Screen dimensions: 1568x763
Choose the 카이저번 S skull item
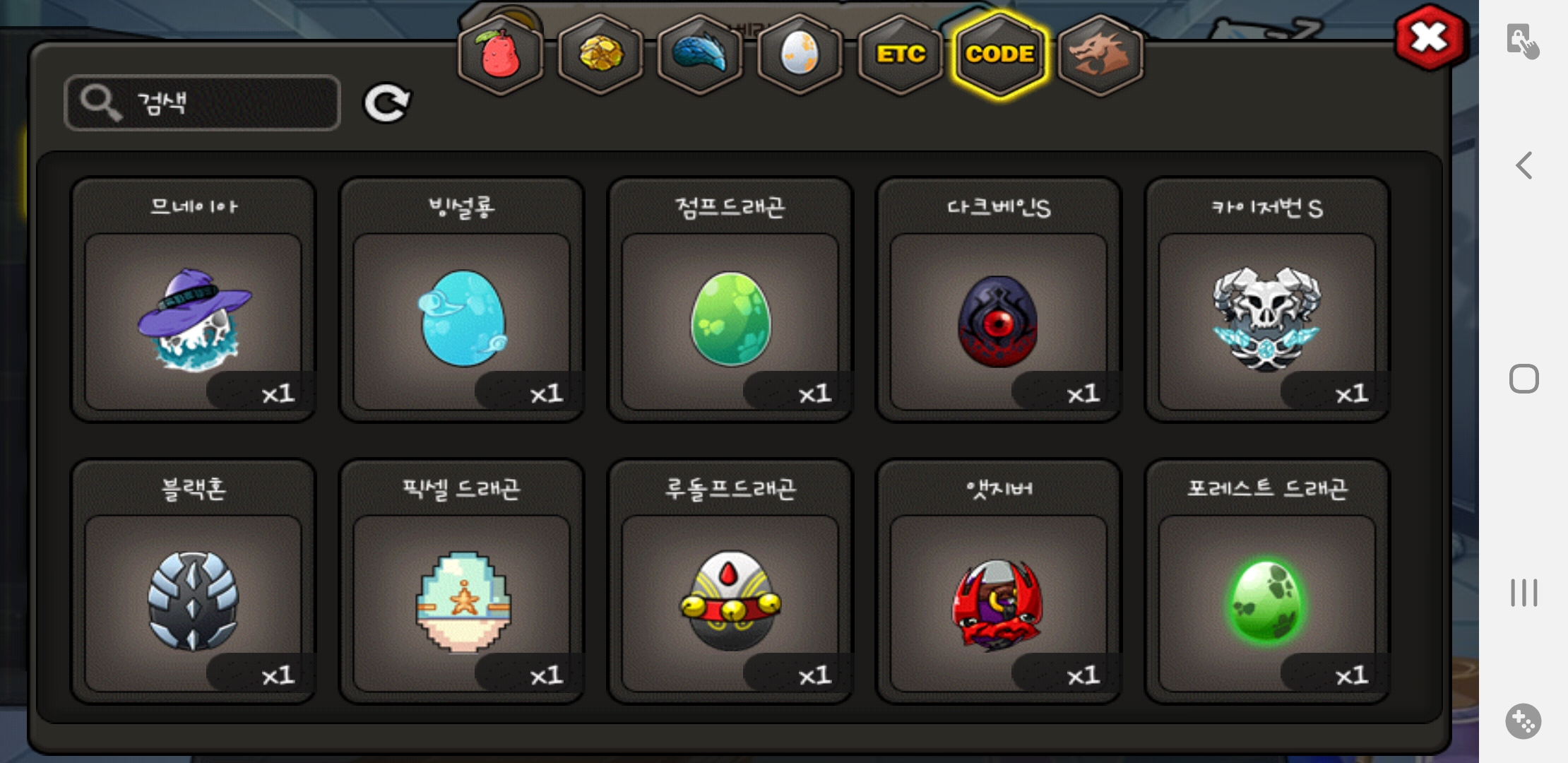(x=1267, y=300)
